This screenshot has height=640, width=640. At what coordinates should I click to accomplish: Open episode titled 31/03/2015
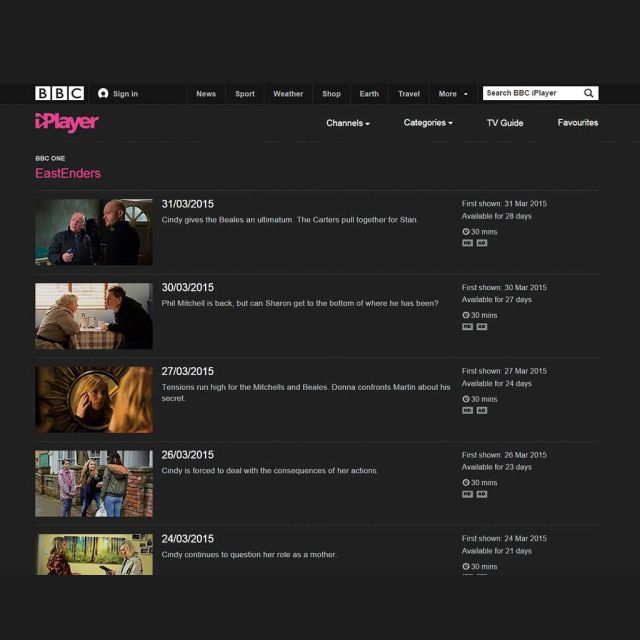187,204
